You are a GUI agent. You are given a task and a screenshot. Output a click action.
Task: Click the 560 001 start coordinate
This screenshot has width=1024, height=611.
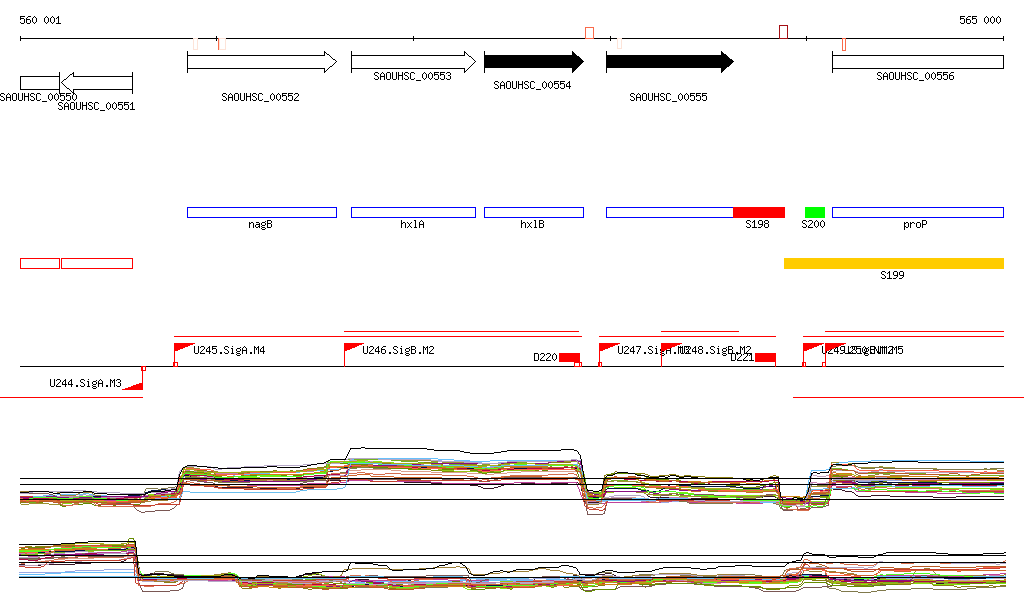pos(40,20)
